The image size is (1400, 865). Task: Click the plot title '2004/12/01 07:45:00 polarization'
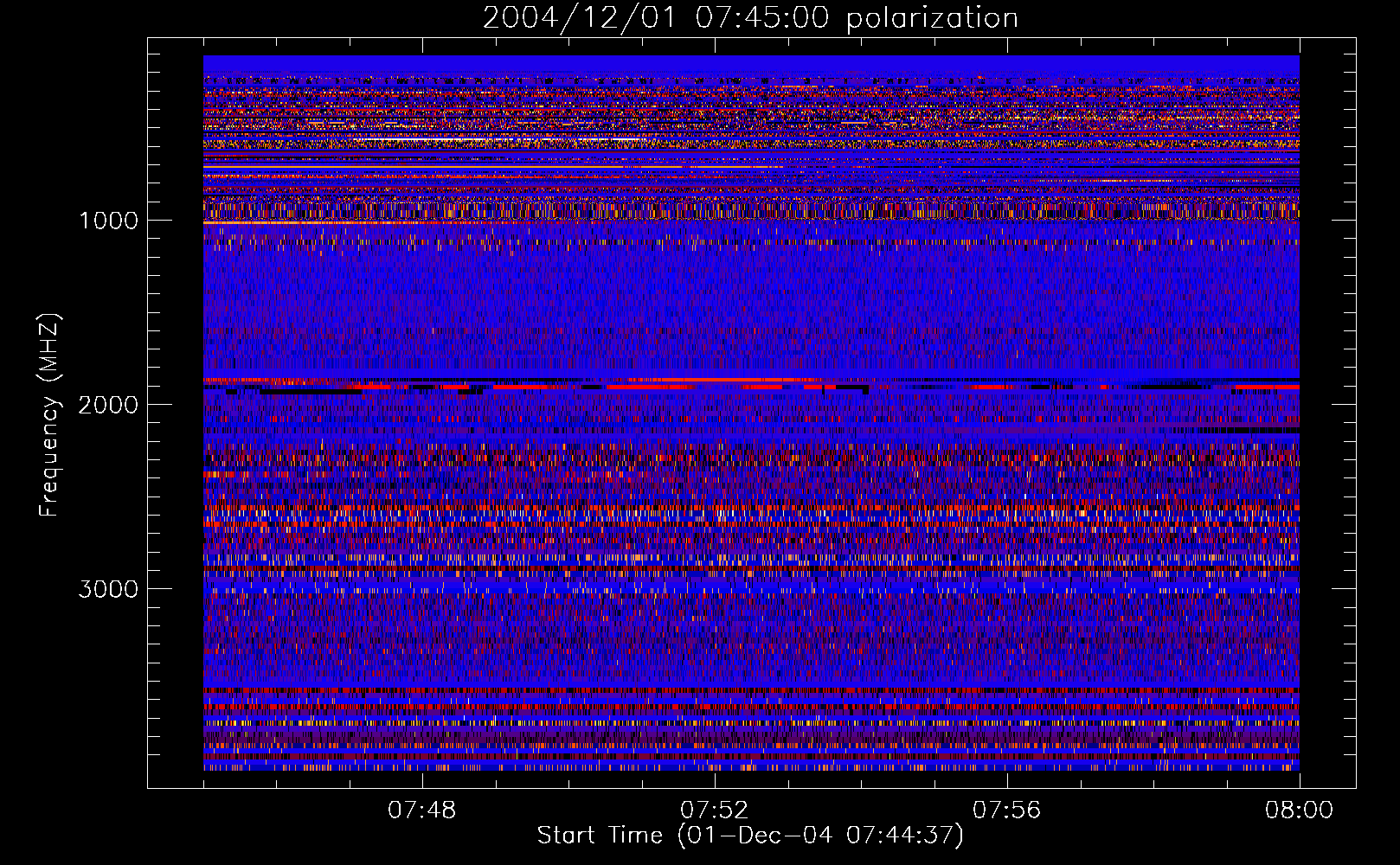(x=750, y=18)
